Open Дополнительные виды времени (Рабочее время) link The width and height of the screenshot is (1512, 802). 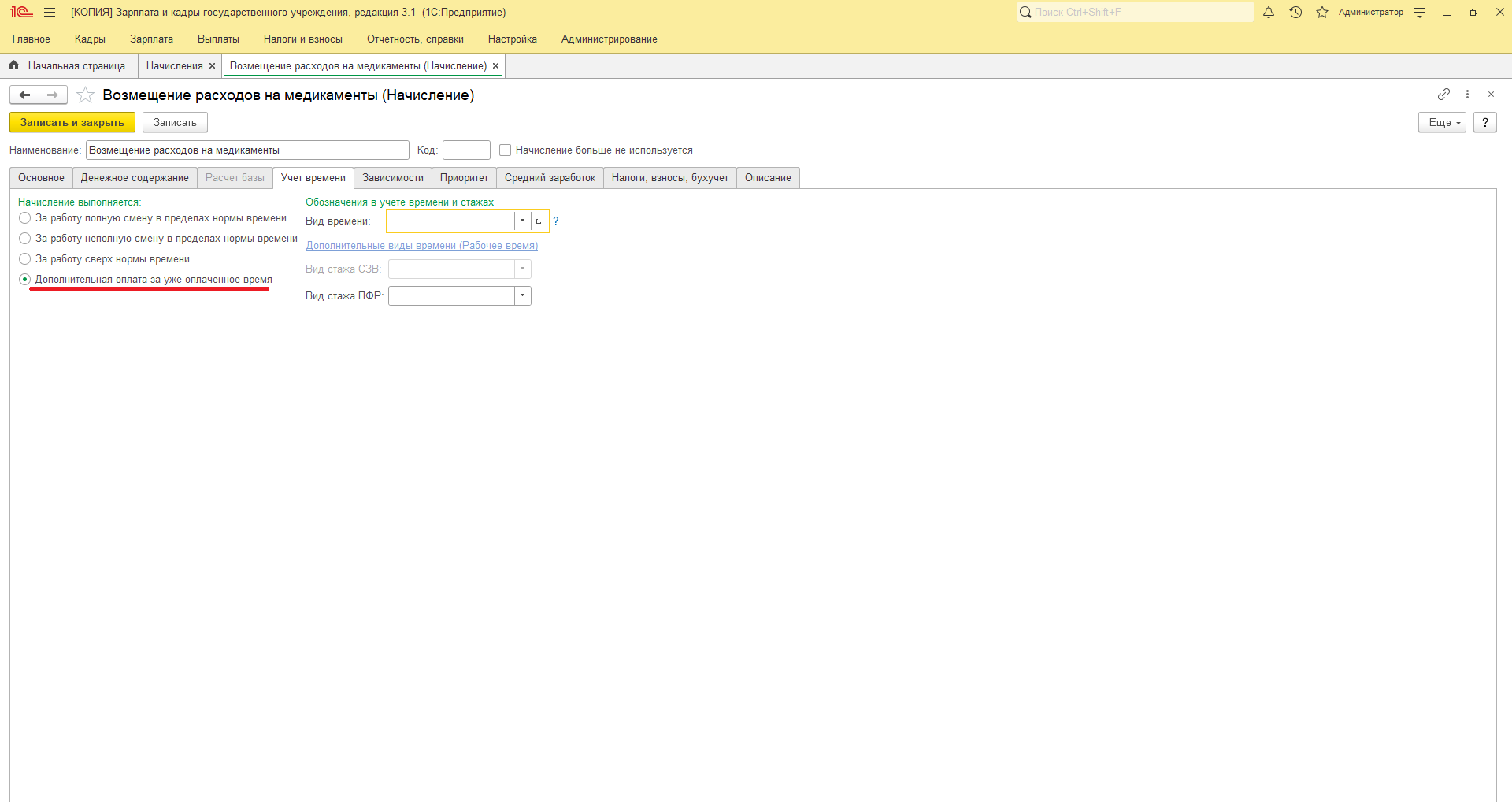click(422, 246)
